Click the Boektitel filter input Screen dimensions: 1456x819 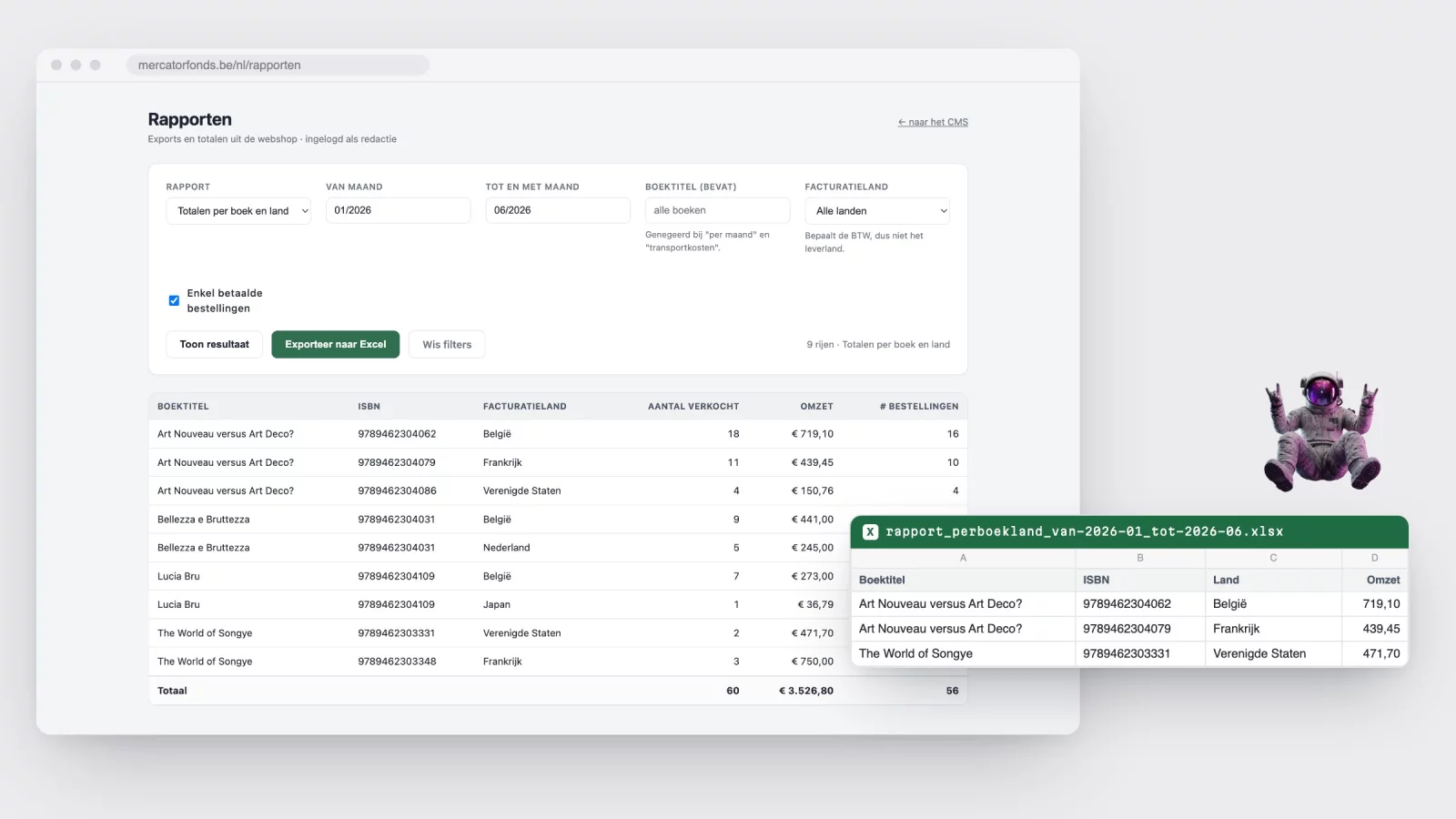[718, 210]
